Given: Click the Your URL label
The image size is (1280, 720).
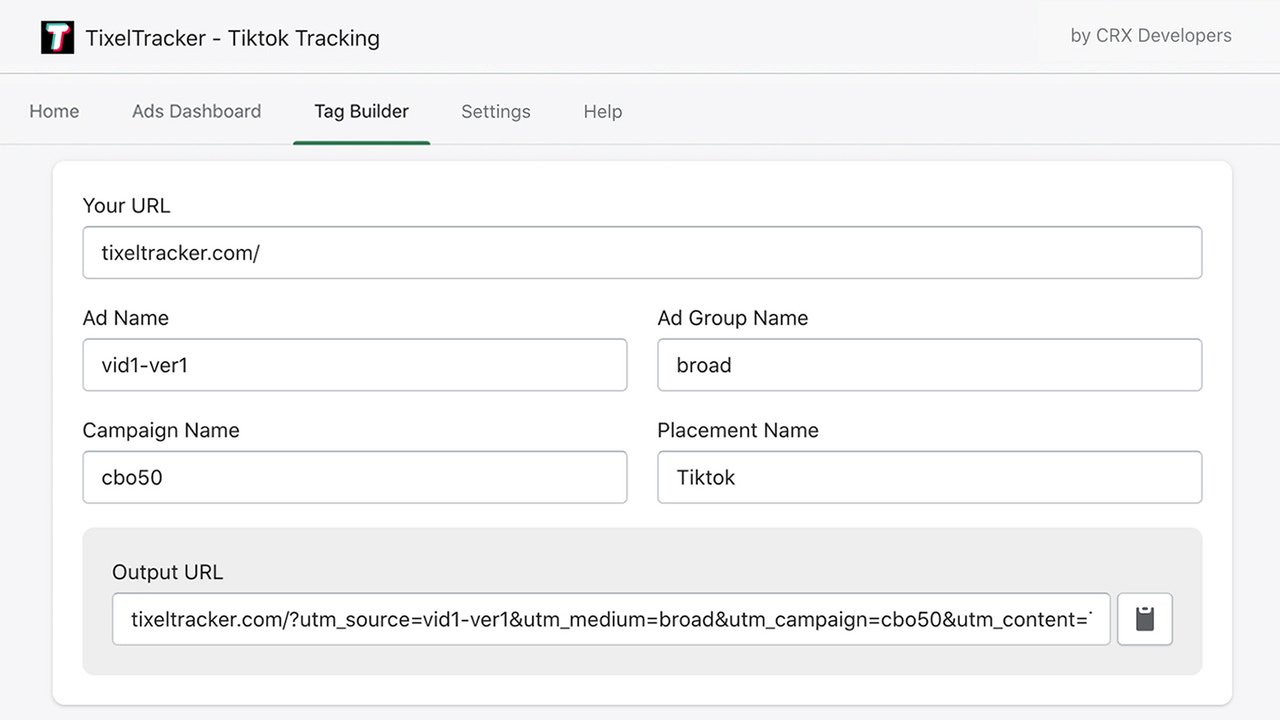Looking at the screenshot, I should click(x=126, y=206).
